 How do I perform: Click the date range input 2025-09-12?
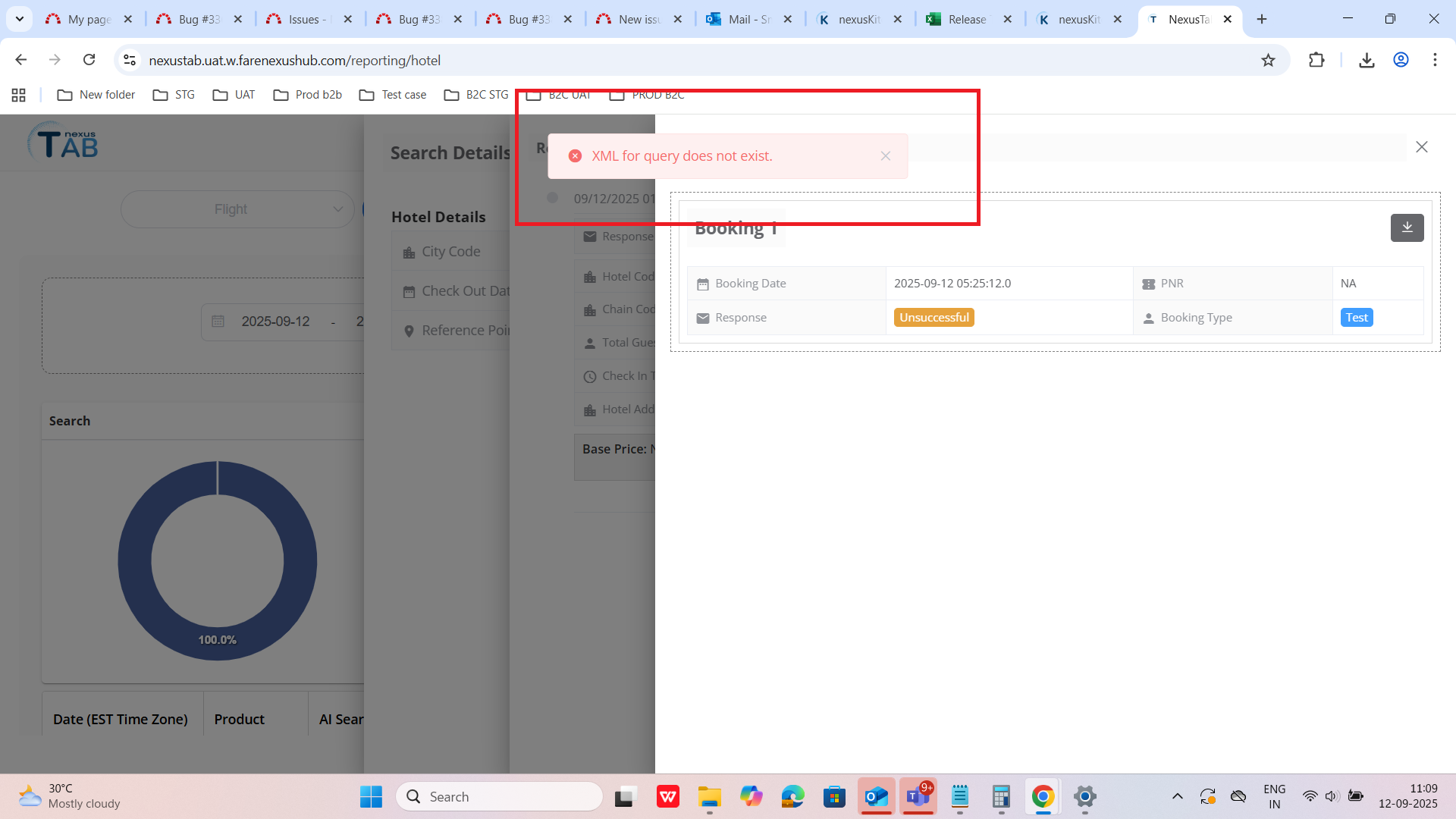(275, 322)
